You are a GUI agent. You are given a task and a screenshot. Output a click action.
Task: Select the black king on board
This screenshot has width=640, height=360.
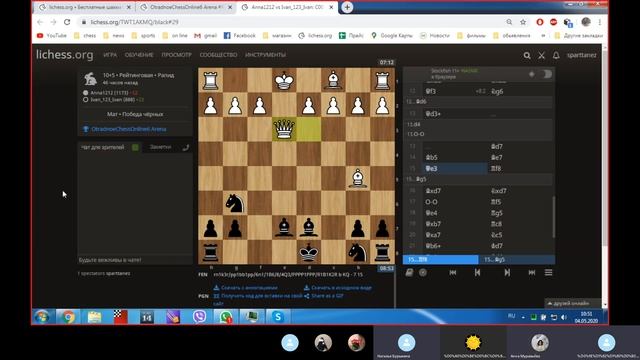pos(309,252)
